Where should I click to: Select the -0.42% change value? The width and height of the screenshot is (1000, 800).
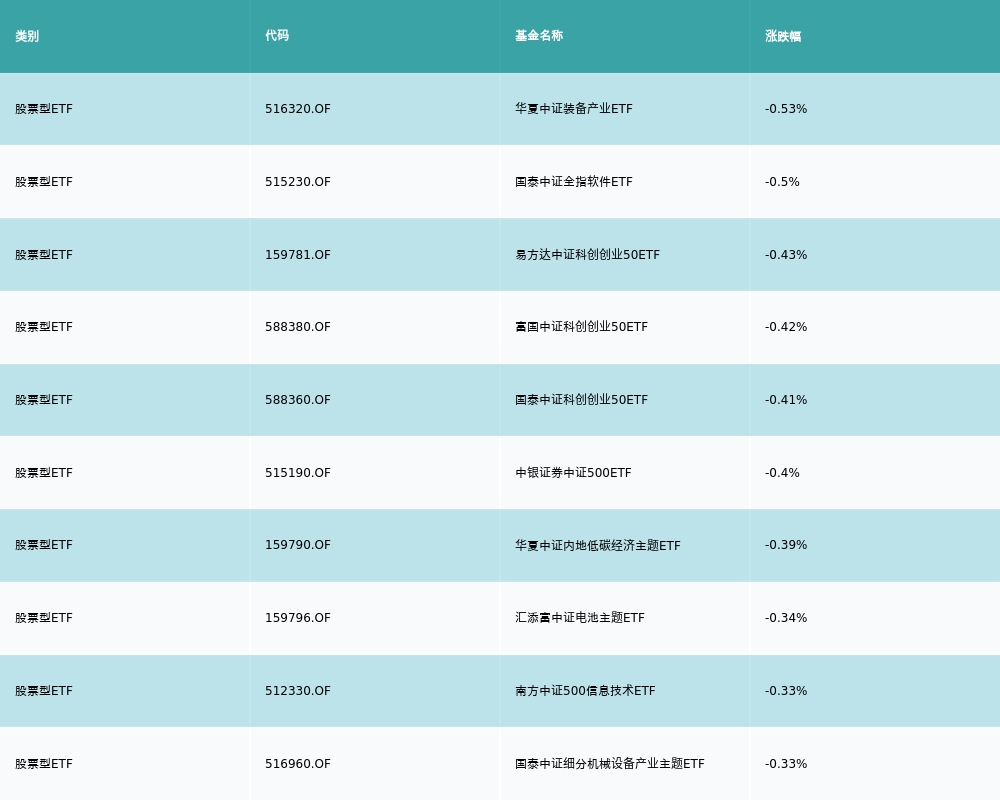(786, 327)
